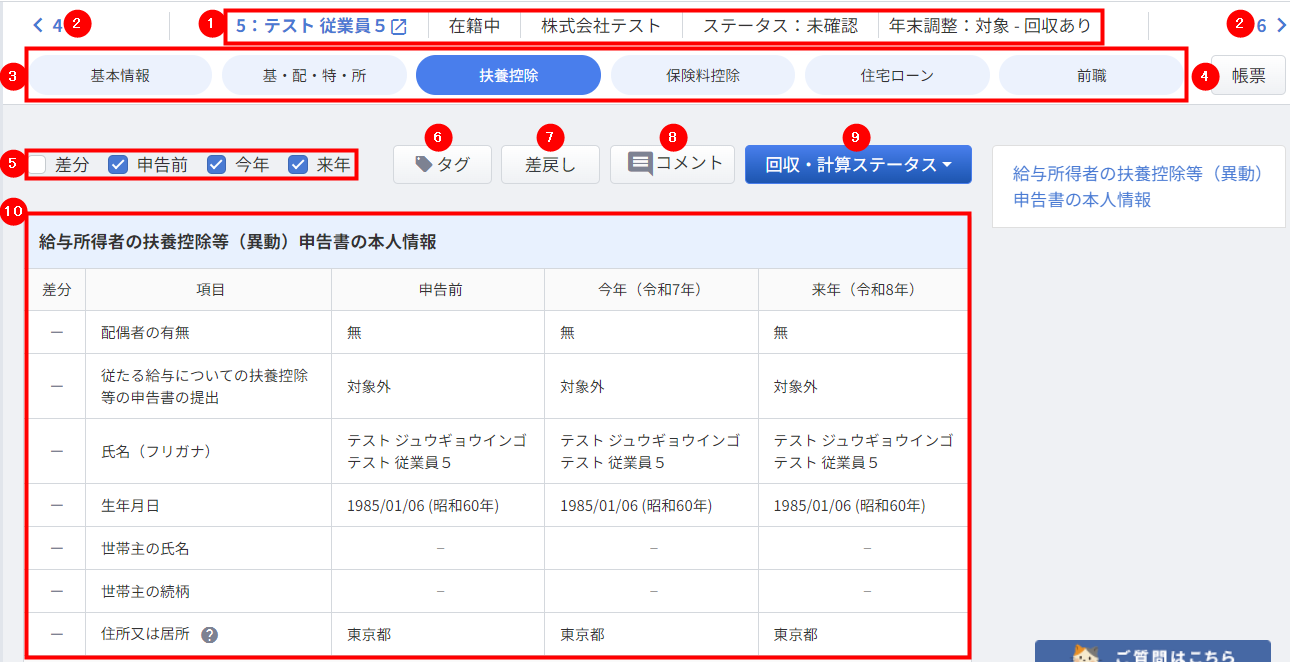
Task: Switch to the 前職 tab
Action: 1091,75
